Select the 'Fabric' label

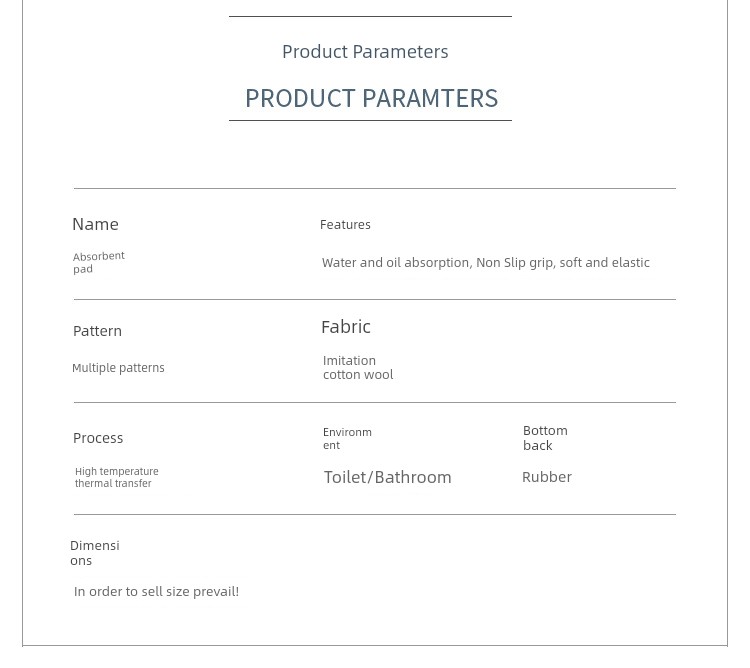tap(346, 327)
